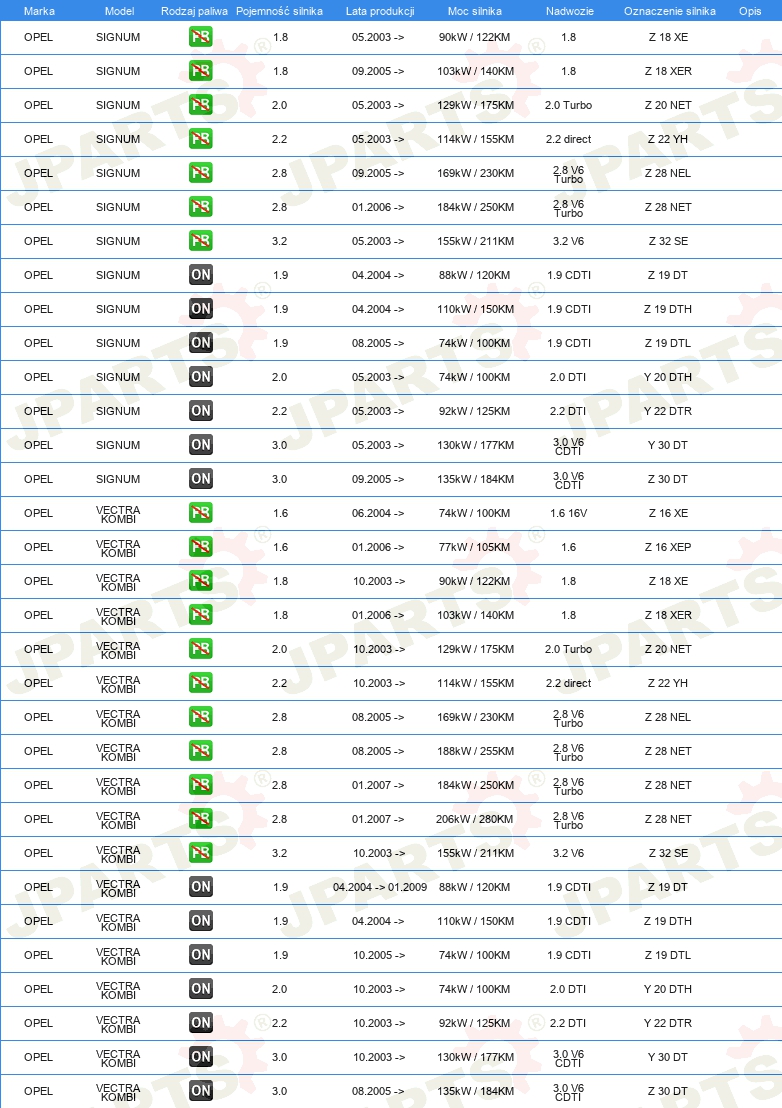Click '2.0 Turbo' body cell in SIGNUM row

569,105
